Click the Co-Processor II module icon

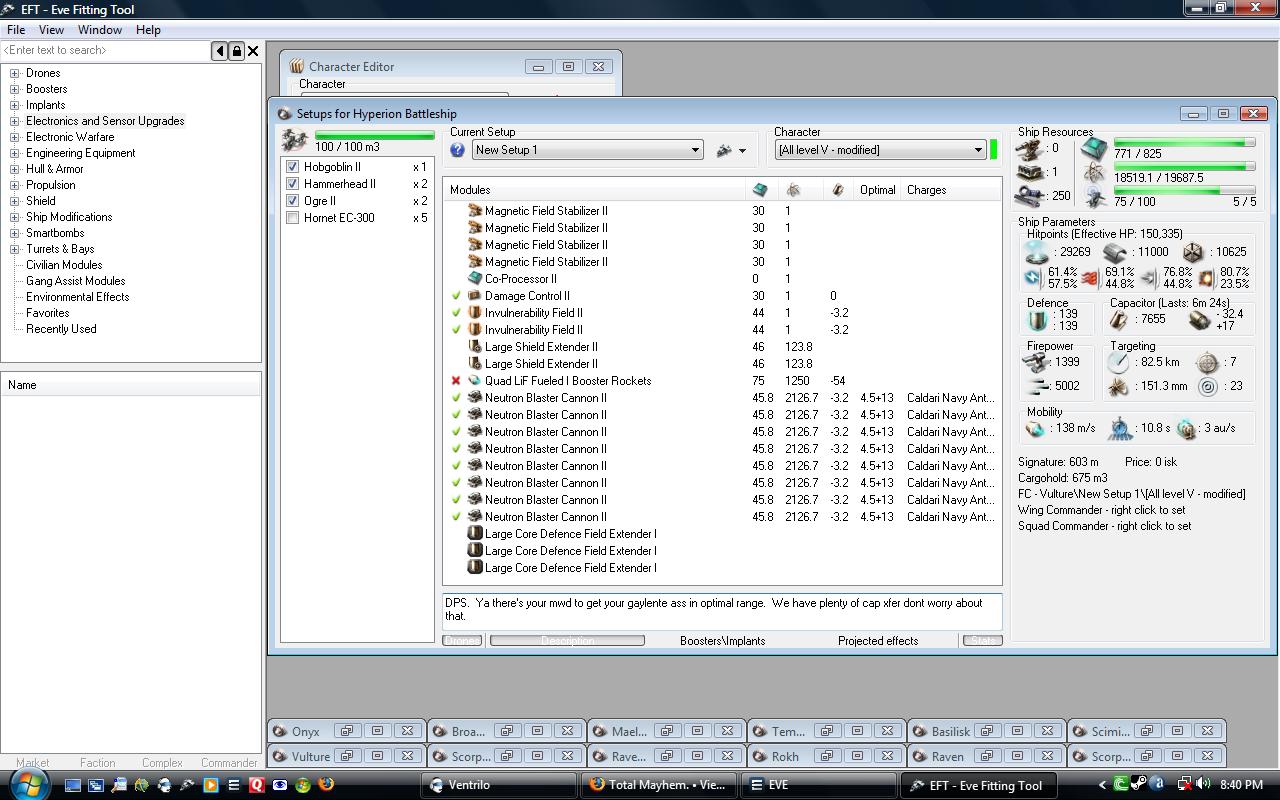[x=475, y=279]
